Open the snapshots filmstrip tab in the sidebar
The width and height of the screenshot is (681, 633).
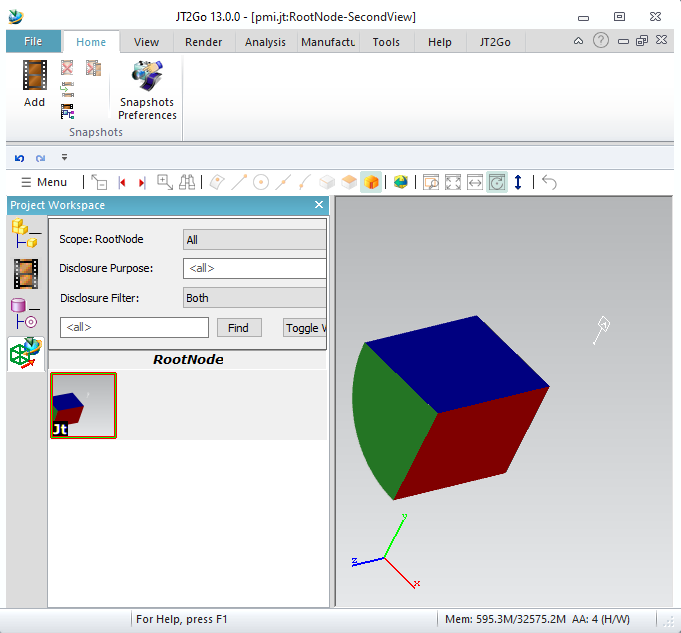coord(25,273)
